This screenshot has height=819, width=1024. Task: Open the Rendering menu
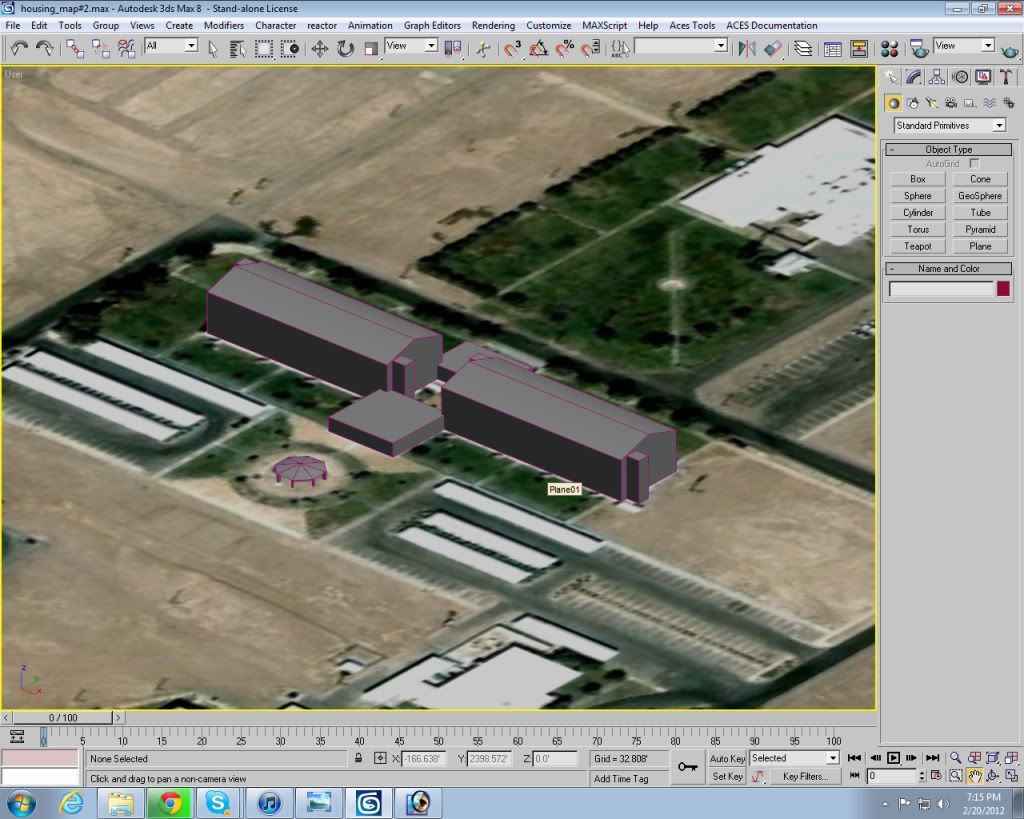click(493, 25)
